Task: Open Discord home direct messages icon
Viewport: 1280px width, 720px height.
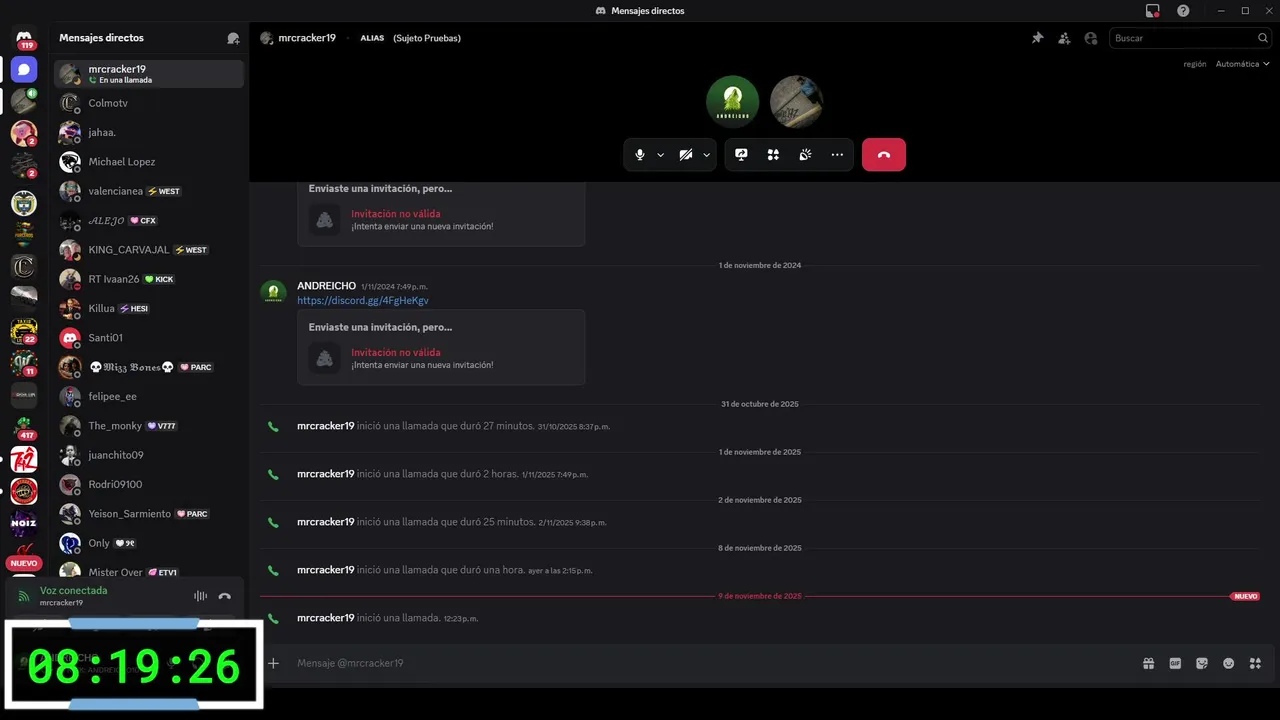Action: pos(24,69)
